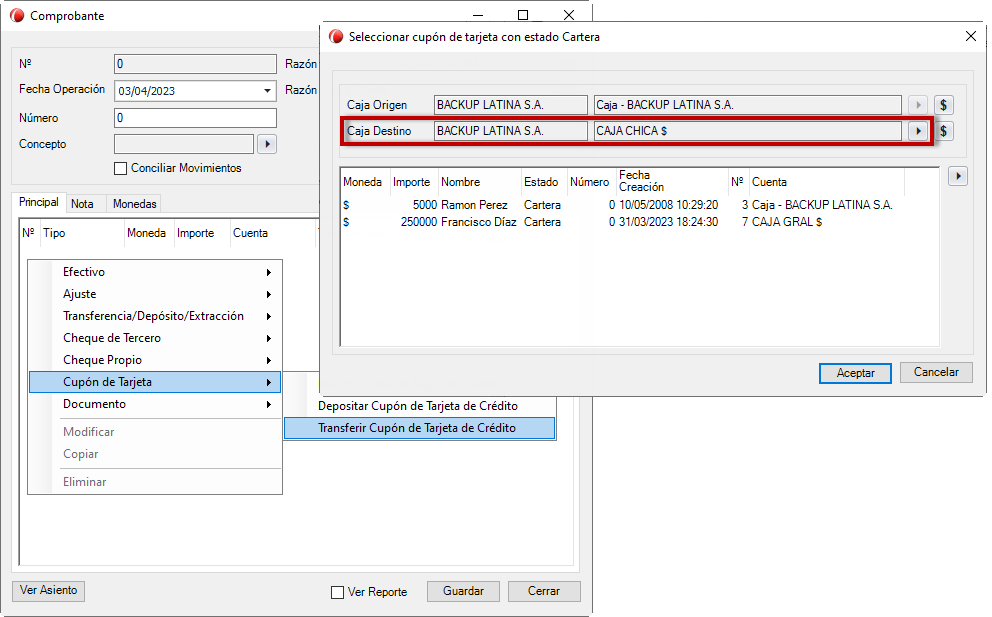Click the Aceptar button

(x=855, y=373)
